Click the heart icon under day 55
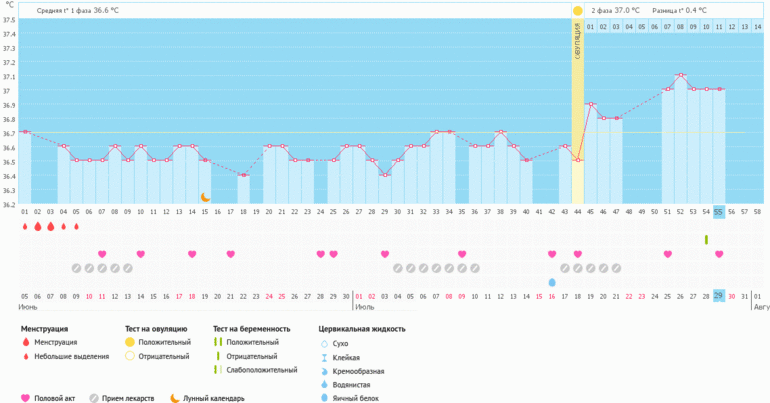The width and height of the screenshot is (770, 403). 719,254
